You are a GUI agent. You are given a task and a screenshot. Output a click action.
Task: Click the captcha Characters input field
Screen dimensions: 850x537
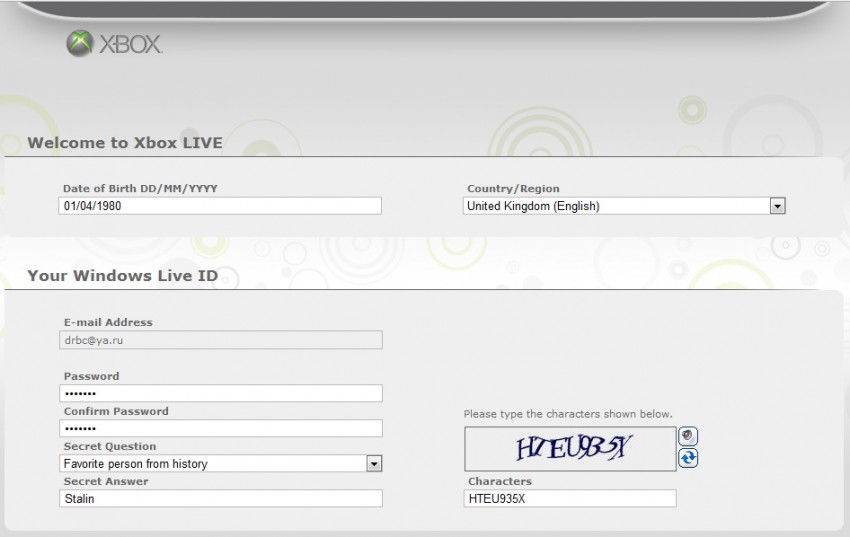[570, 499]
